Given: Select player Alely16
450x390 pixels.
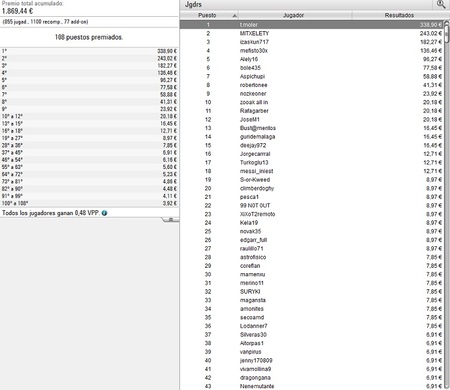Looking at the screenshot, I should click(249, 59).
